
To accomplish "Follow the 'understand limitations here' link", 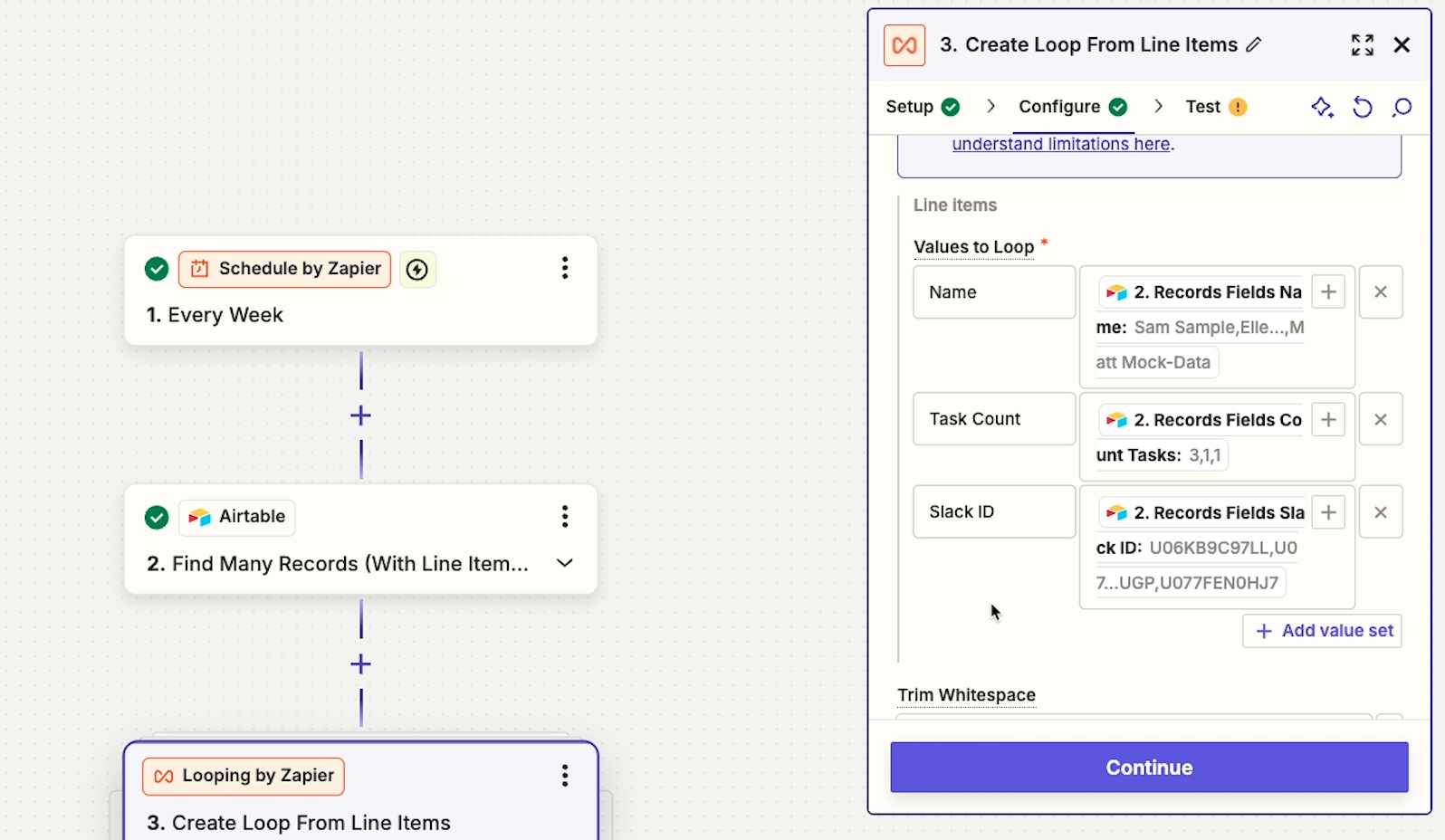I will click(1061, 144).
